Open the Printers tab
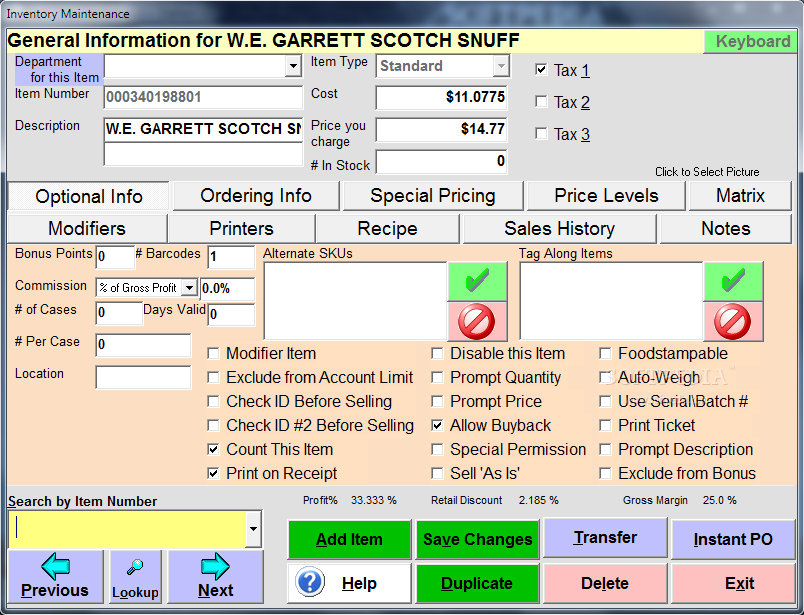804x615 pixels. [x=242, y=228]
